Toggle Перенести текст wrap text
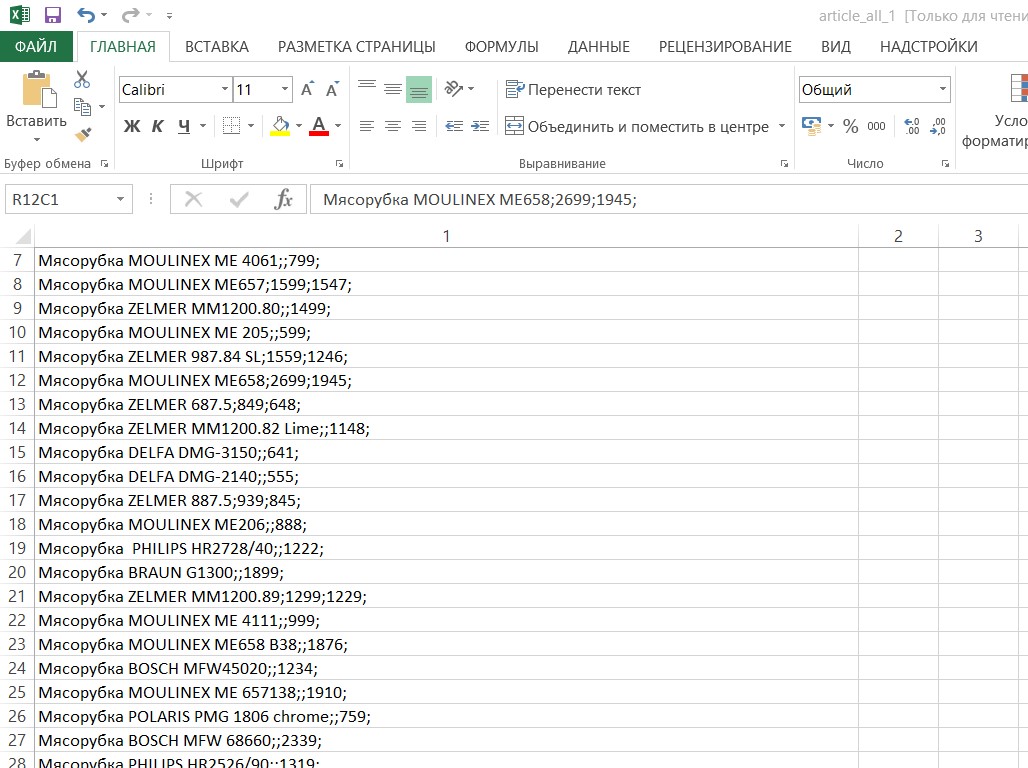1028x768 pixels. click(x=573, y=89)
